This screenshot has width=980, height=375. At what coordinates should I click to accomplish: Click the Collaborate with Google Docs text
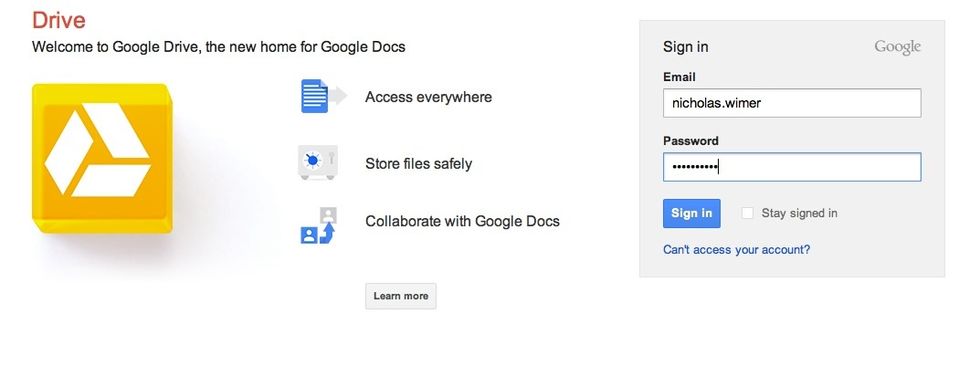click(x=462, y=221)
